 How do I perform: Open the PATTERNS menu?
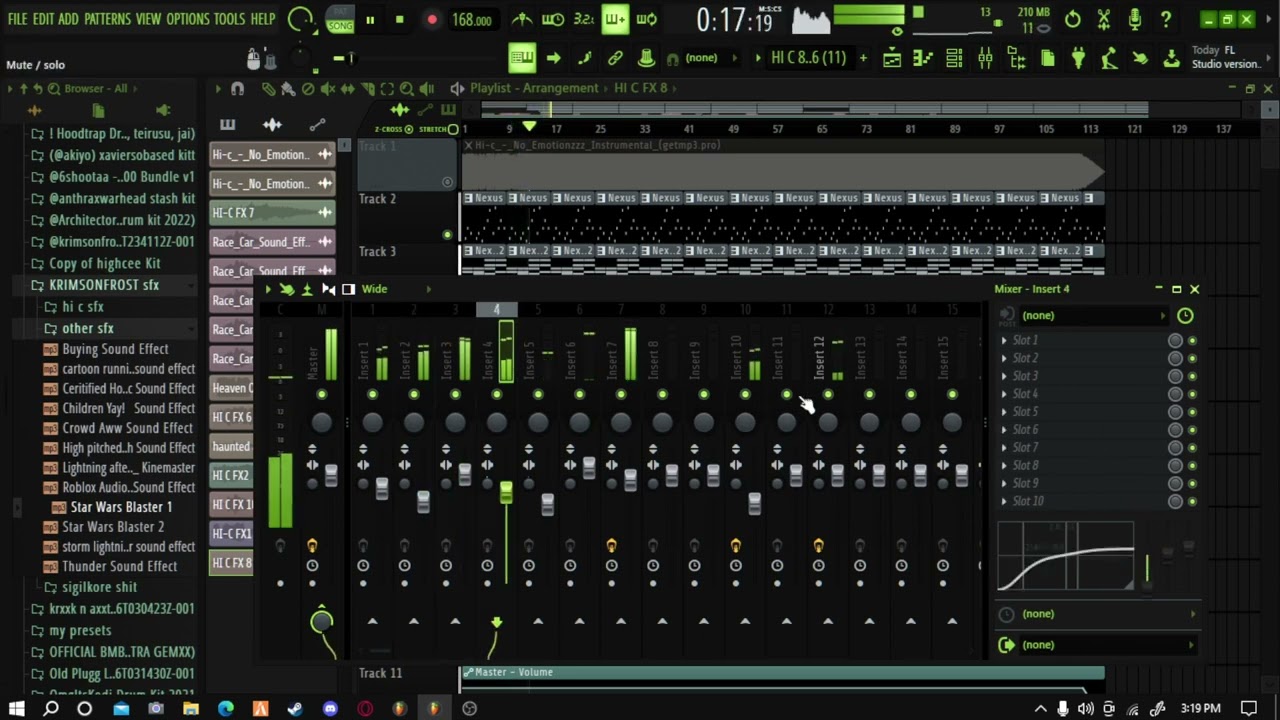tap(107, 19)
